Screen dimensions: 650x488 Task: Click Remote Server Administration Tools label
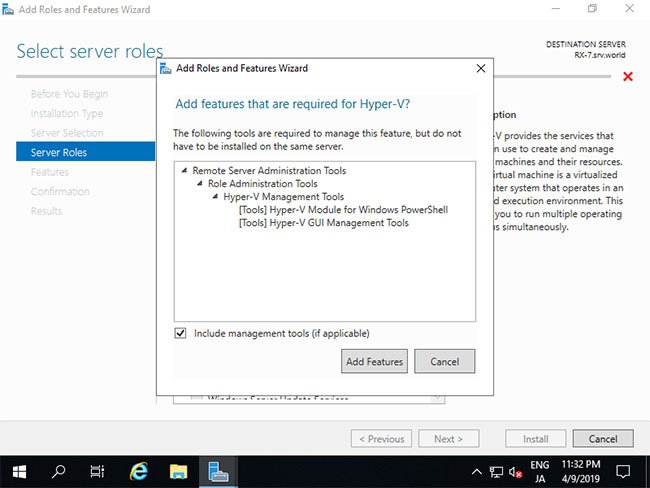click(269, 170)
